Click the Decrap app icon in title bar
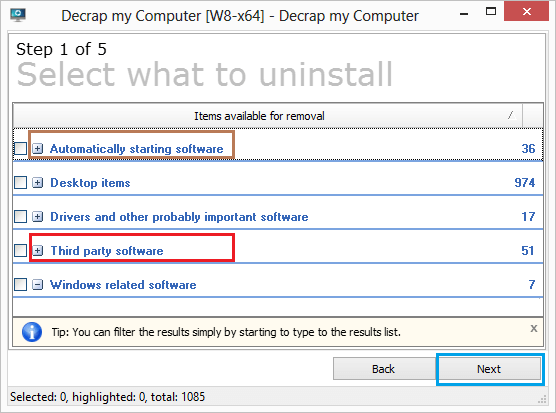 click(x=18, y=15)
